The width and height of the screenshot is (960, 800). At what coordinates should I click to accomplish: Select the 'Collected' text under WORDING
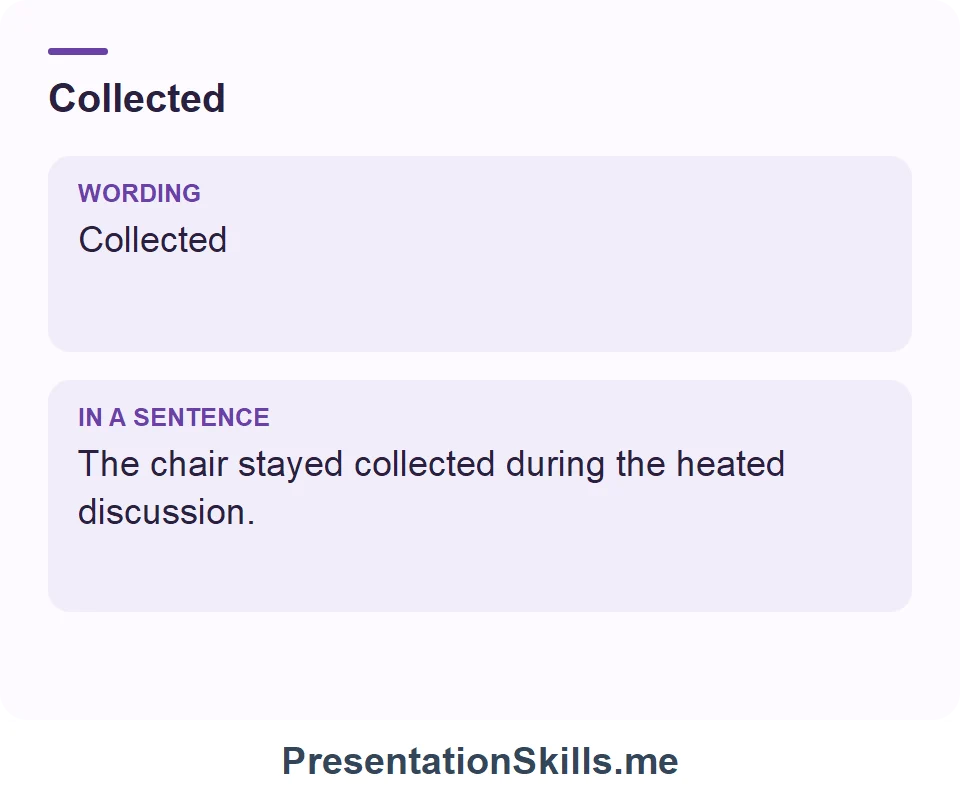tap(152, 239)
